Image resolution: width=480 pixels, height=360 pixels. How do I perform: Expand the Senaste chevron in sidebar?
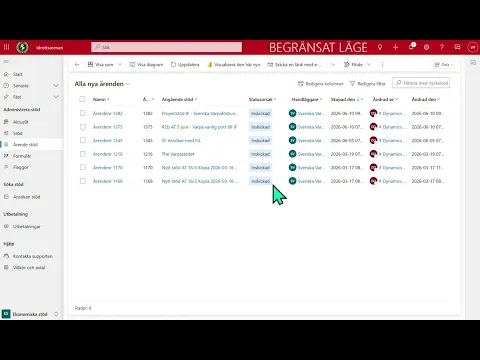(x=56, y=86)
